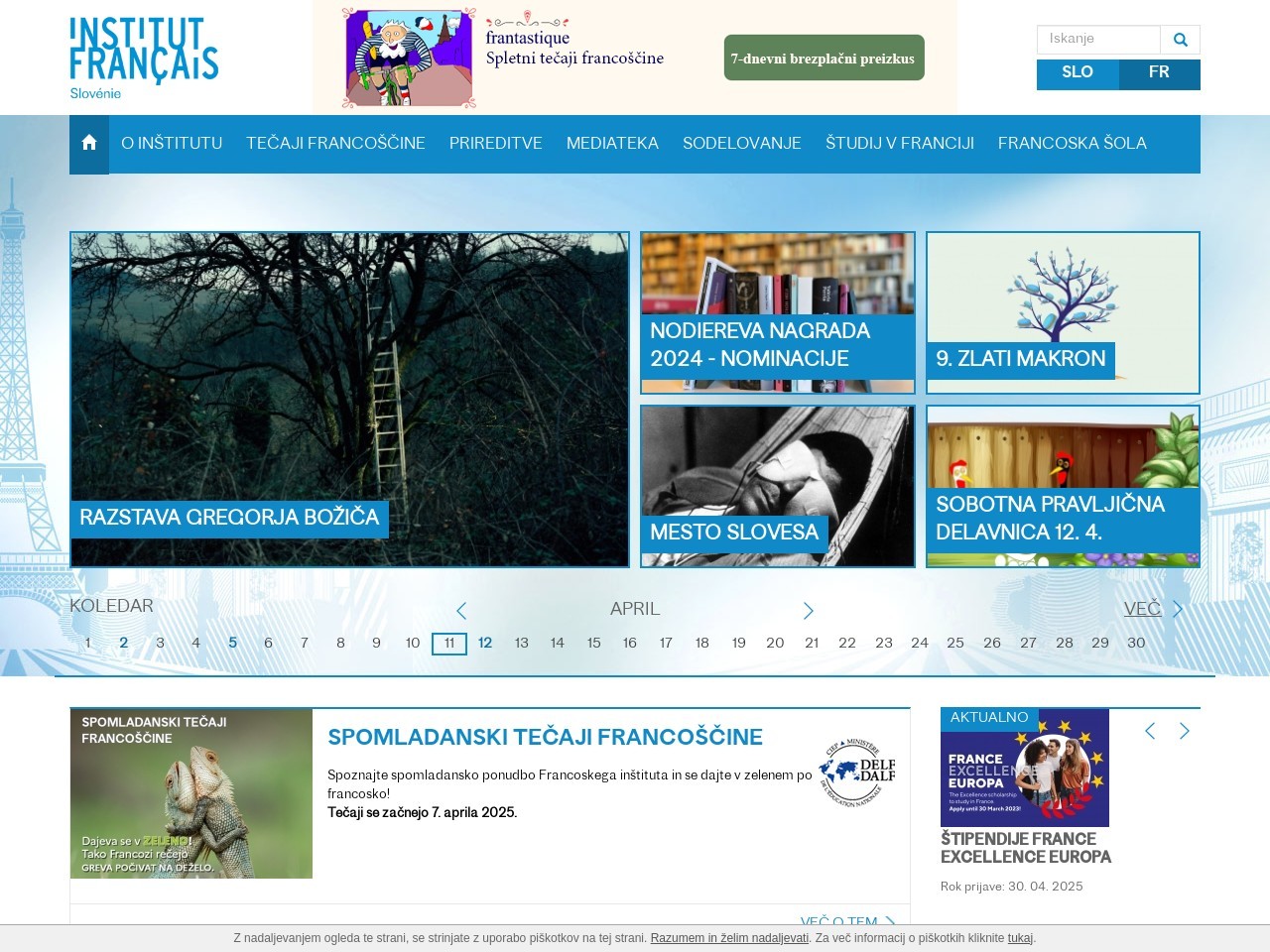Open the Mediateka menu item
Viewport: 1270px width, 952px height.
[x=612, y=144]
